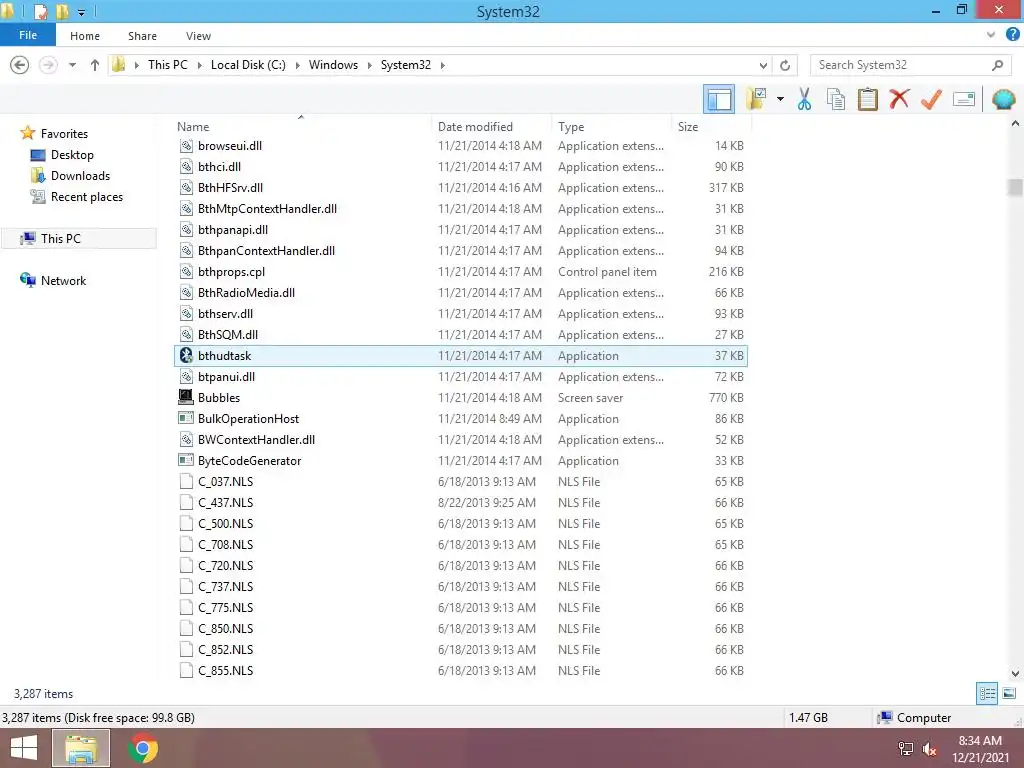
Task: Click This PC in the address breadcrumb
Action: pyautogui.click(x=167, y=65)
